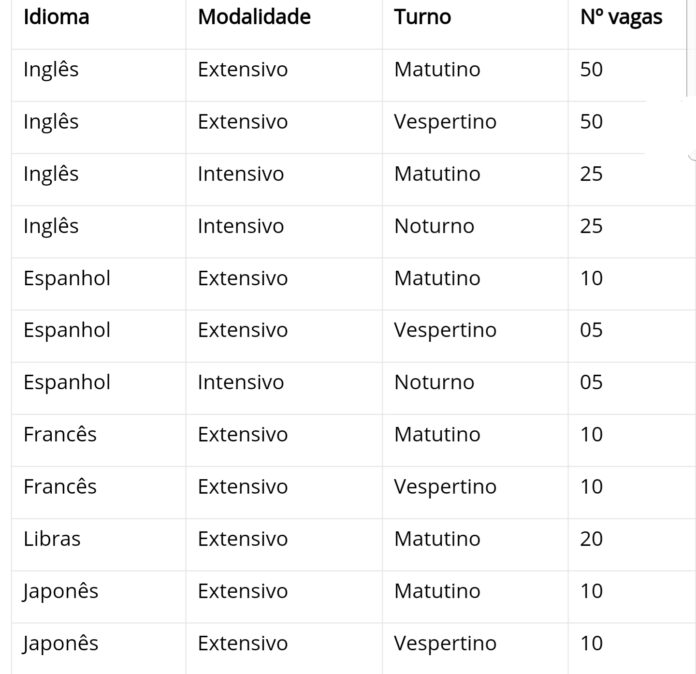Click the 25 vagas cell for Inglês Intensivo Matutino
The height and width of the screenshot is (674, 696).
pos(591,174)
